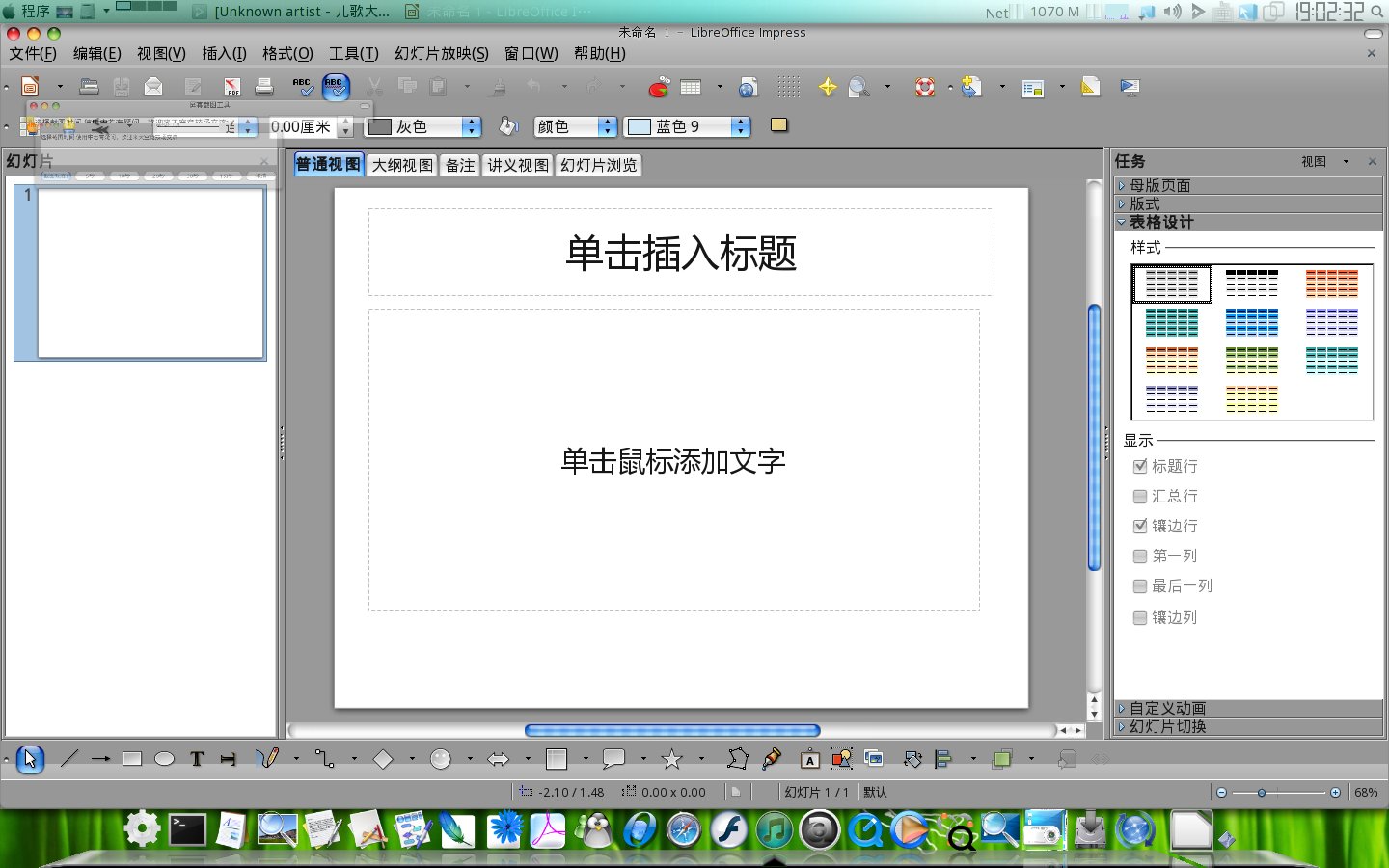Select the Line drawing tool
Screen dimensions: 1389x868
69,759
